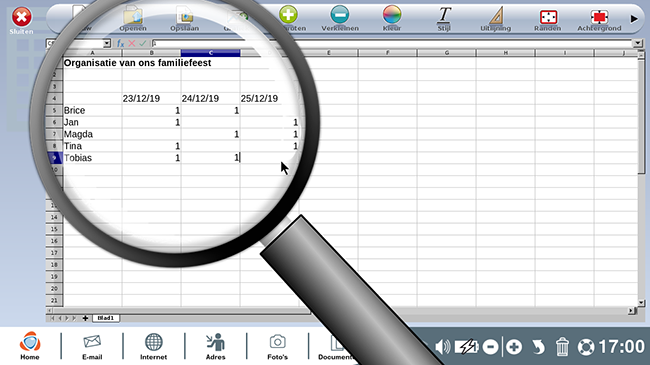The width and height of the screenshot is (650, 365).
Task: Open E-mail from the bottom dock
Action: click(x=92, y=347)
